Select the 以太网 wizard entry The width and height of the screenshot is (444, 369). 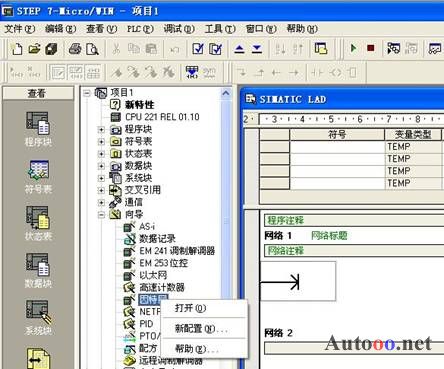coord(153,275)
